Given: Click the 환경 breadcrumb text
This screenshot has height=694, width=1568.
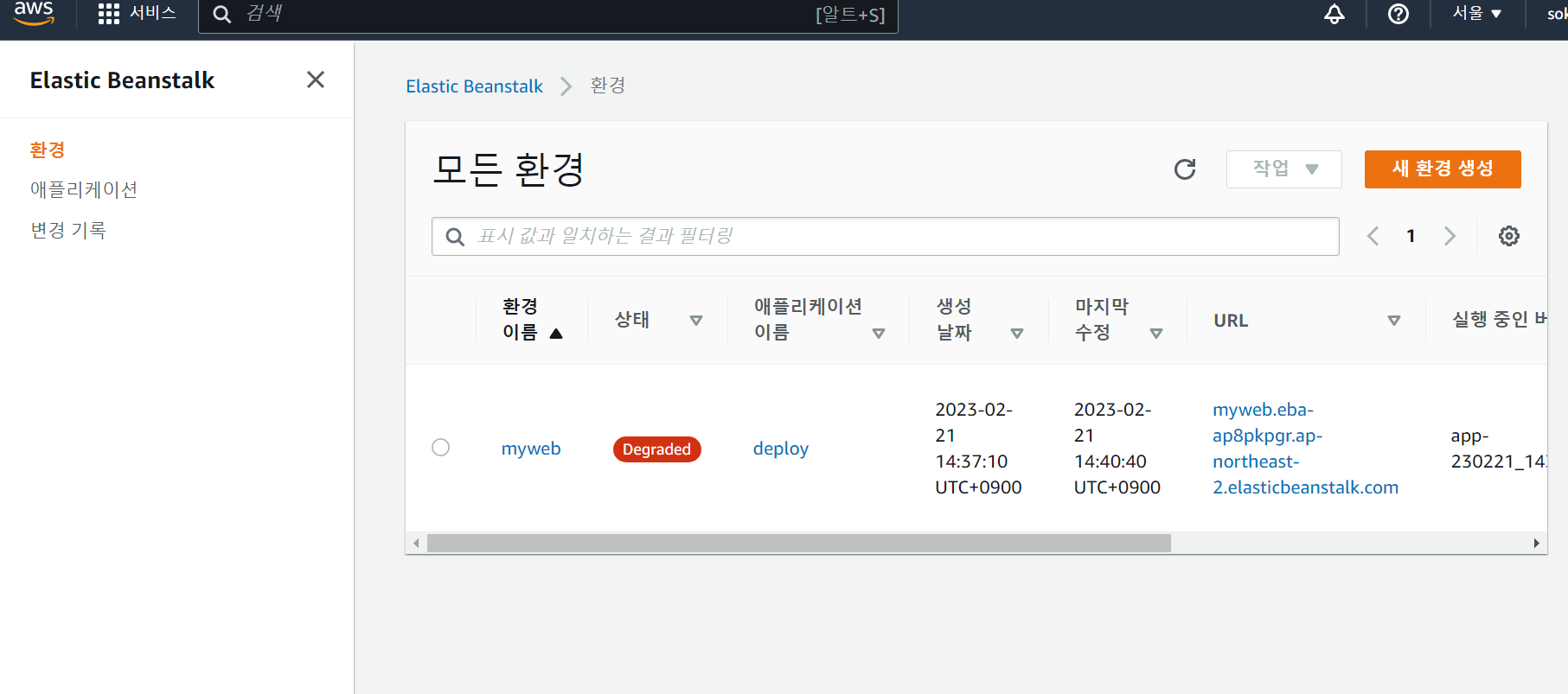Looking at the screenshot, I should [608, 86].
